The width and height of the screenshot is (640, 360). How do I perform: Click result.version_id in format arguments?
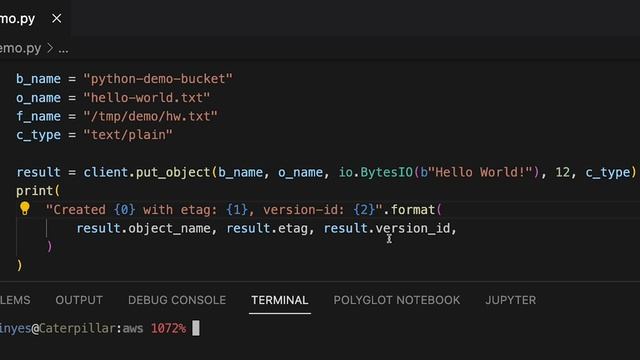click(x=387, y=228)
